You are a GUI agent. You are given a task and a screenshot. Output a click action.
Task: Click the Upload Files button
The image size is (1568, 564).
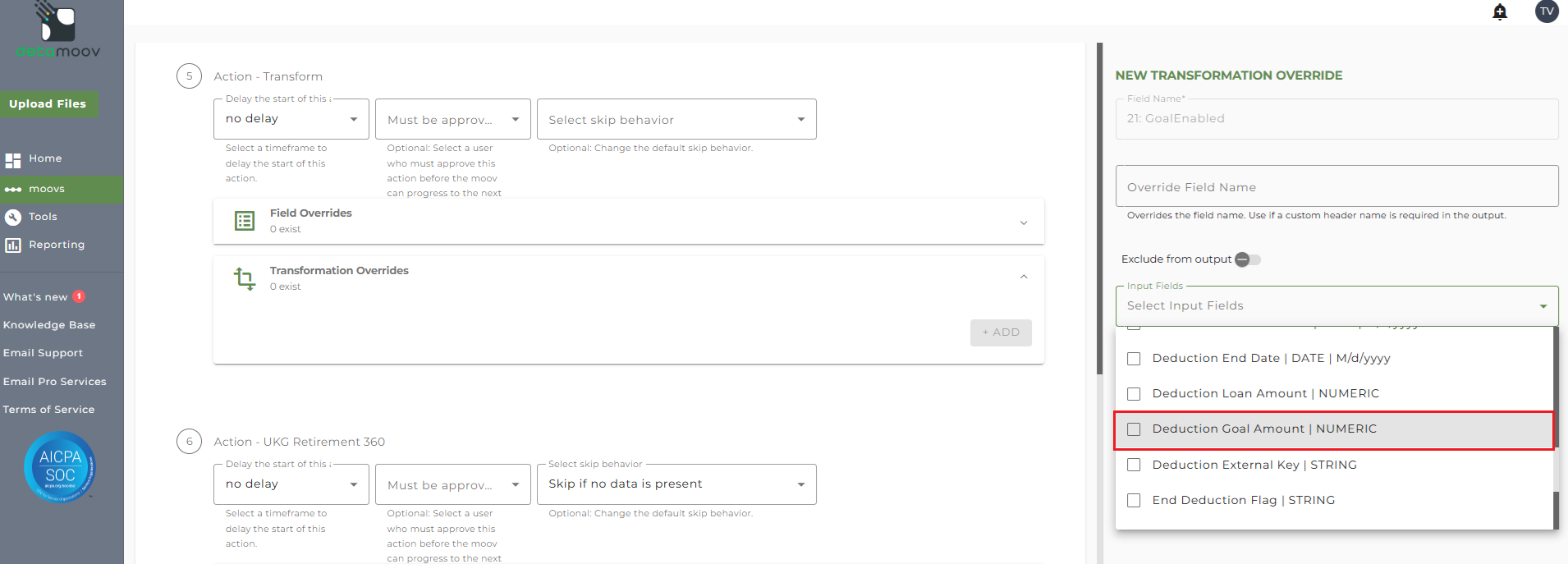tap(48, 104)
